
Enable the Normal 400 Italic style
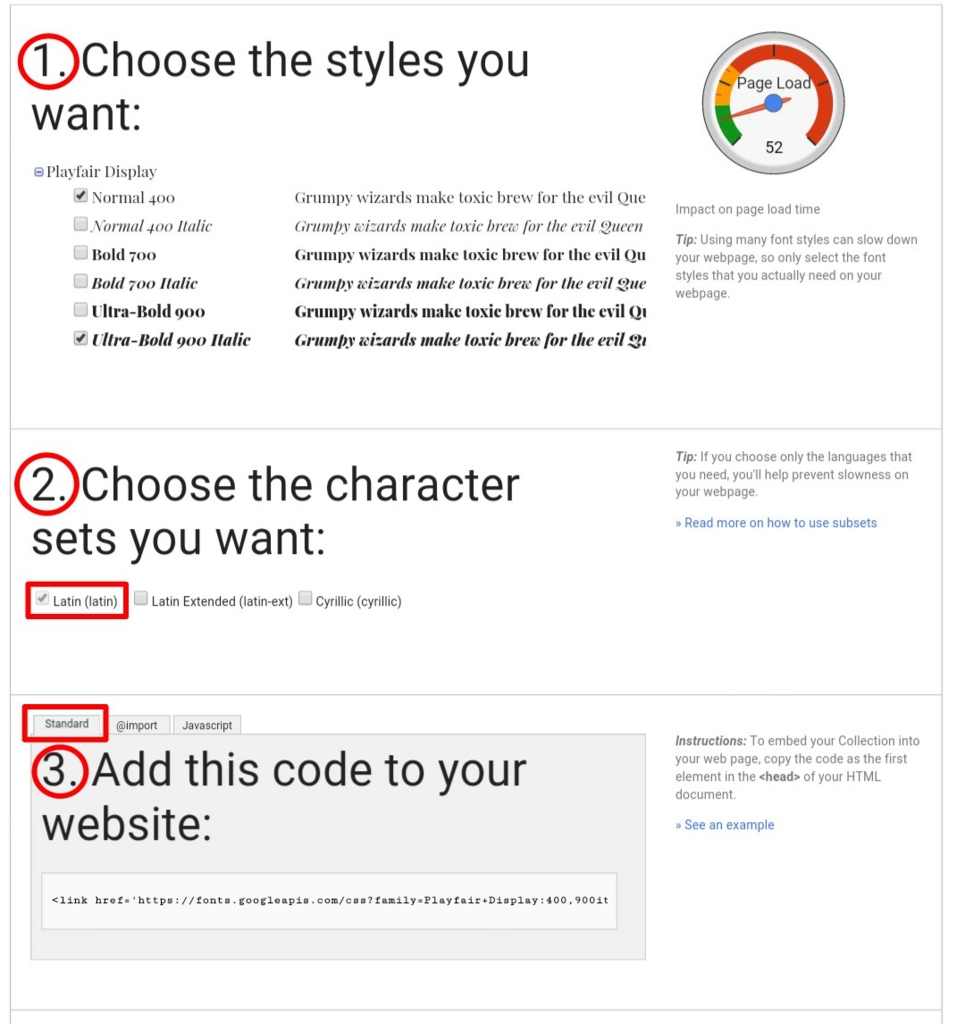click(x=80, y=224)
